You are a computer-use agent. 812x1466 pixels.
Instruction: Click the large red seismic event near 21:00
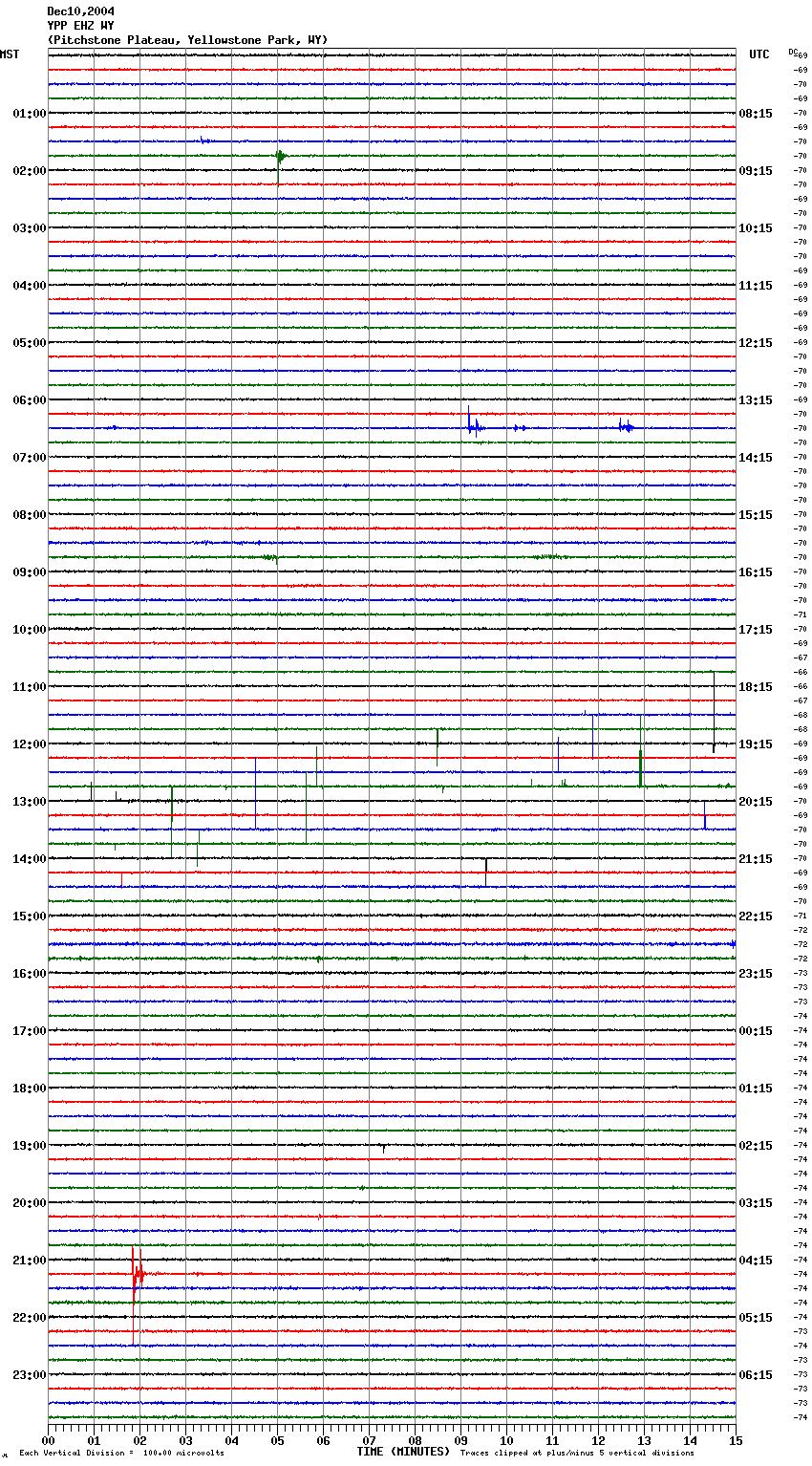click(137, 1276)
